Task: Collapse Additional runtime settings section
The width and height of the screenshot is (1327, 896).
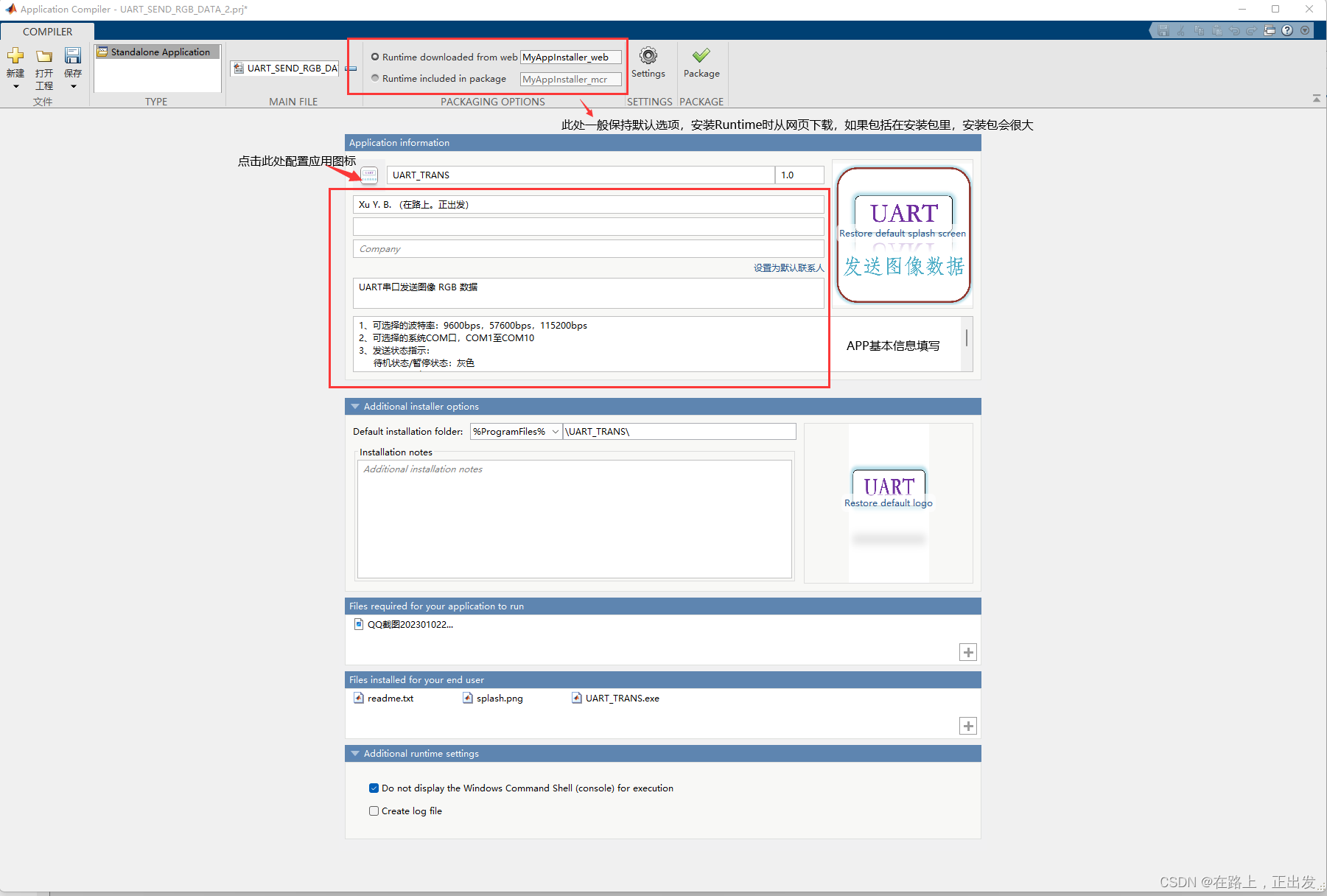Action: (355, 754)
